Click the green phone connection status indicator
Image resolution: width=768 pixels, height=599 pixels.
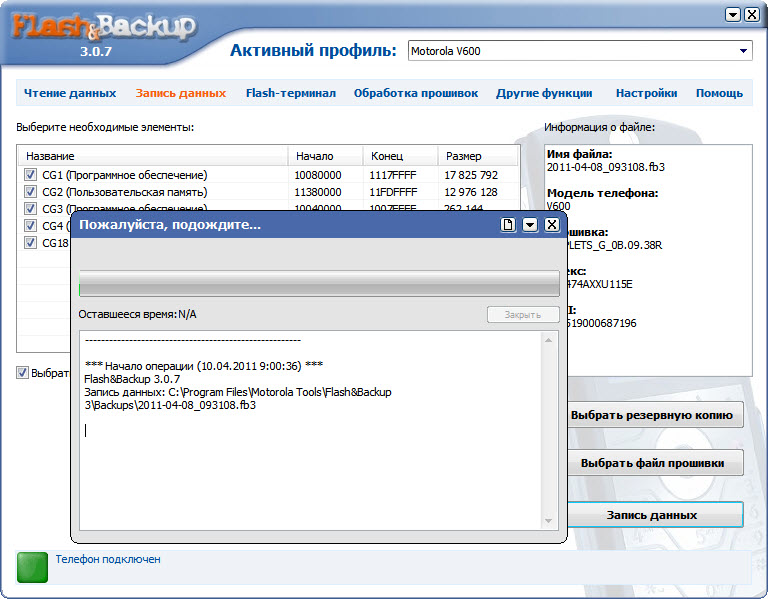[32, 567]
